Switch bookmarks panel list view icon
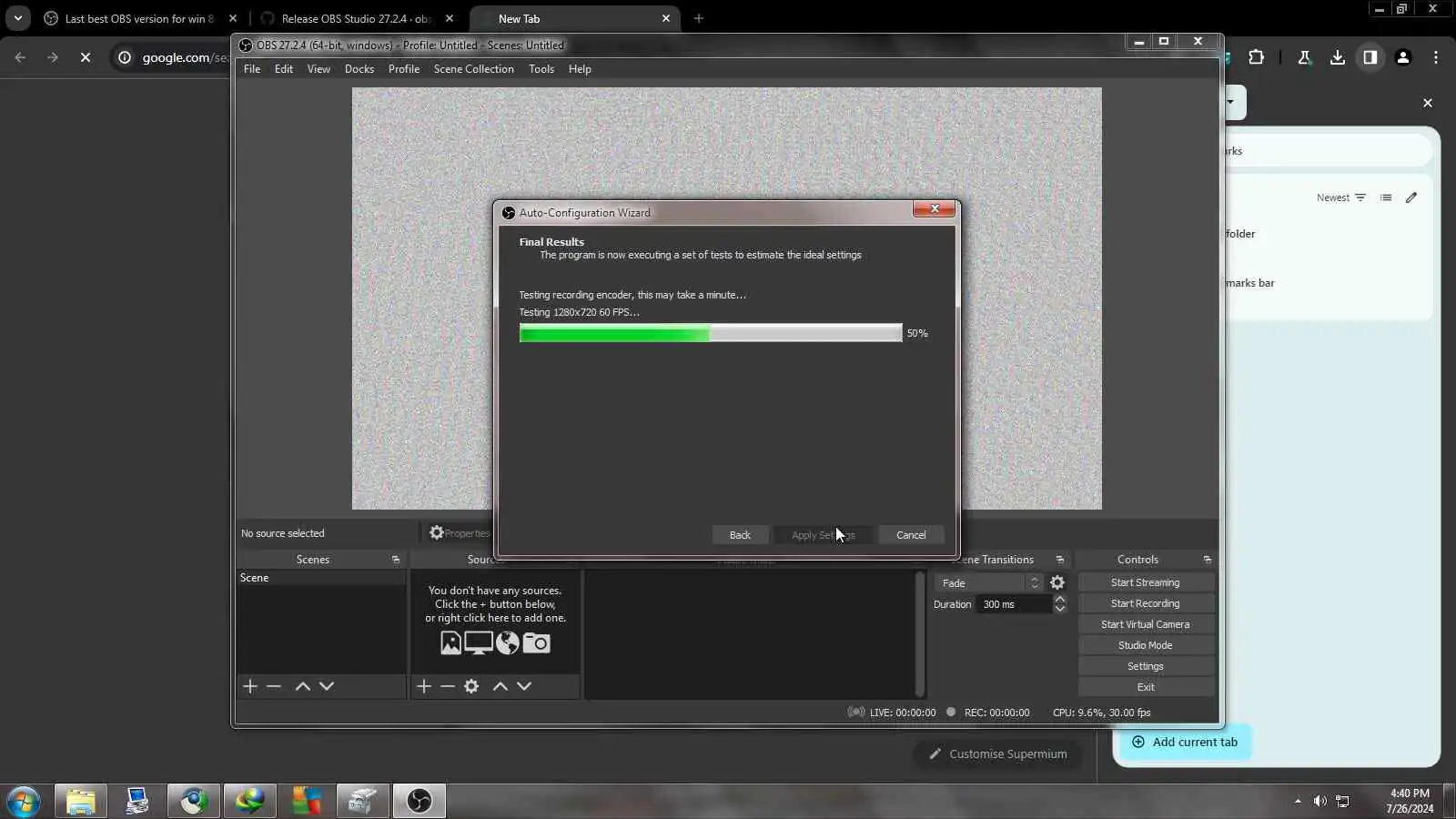This screenshot has width=1456, height=819. click(1386, 197)
